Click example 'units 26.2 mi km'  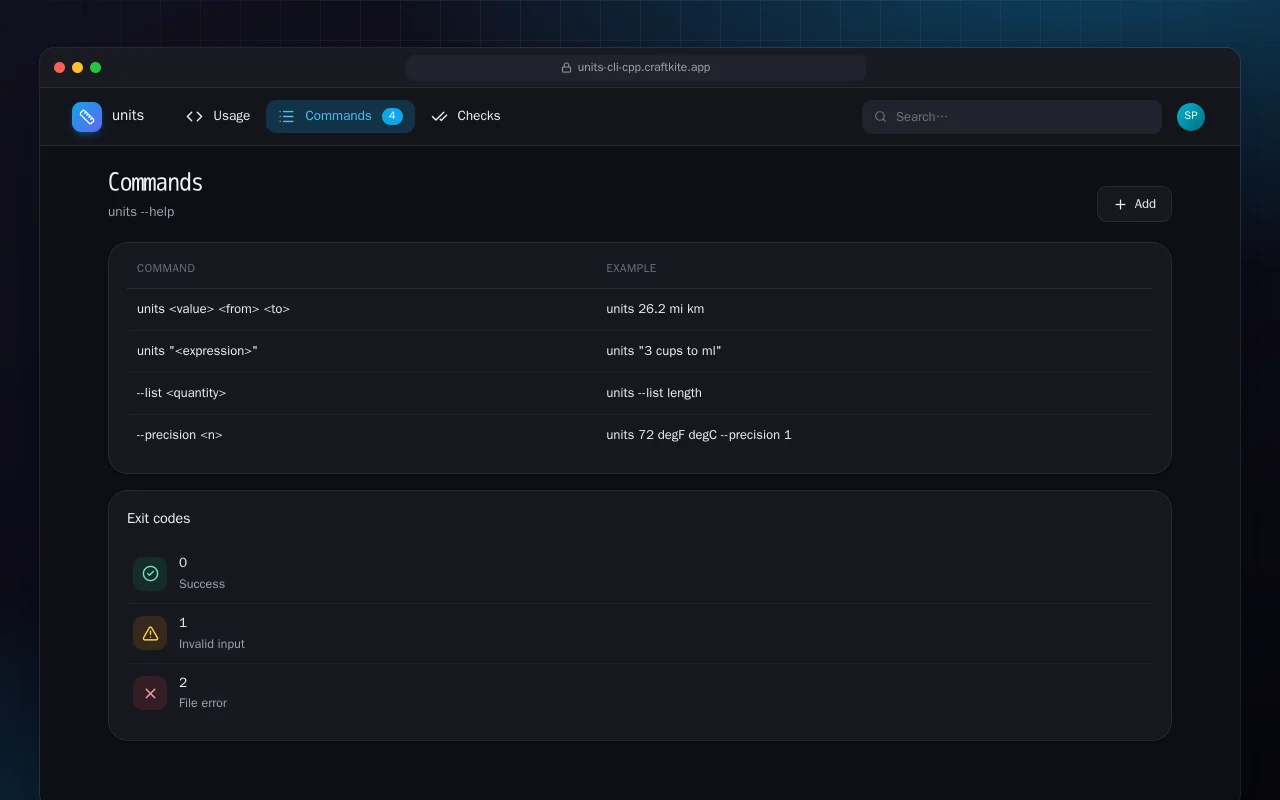(655, 309)
